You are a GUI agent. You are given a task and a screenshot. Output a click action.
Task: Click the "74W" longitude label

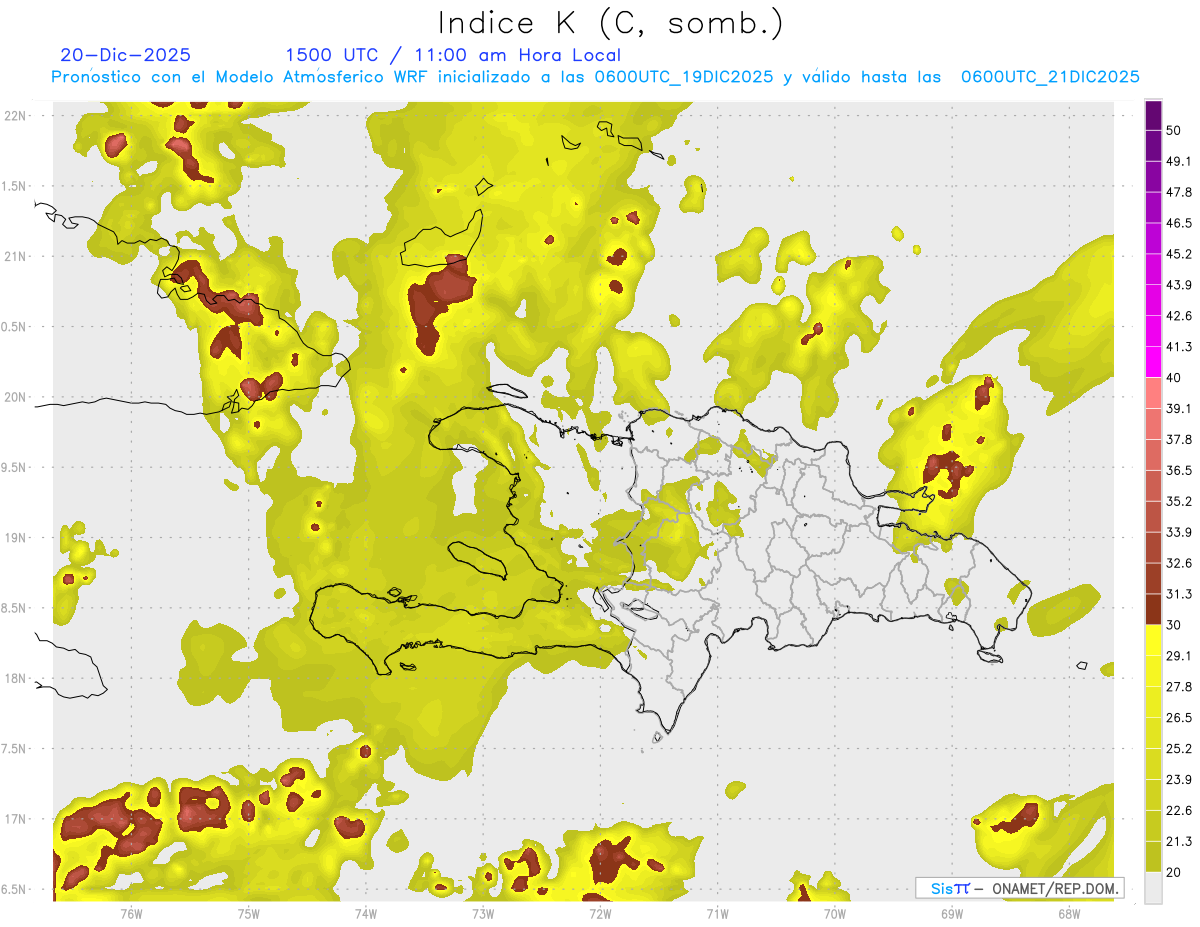365,913
